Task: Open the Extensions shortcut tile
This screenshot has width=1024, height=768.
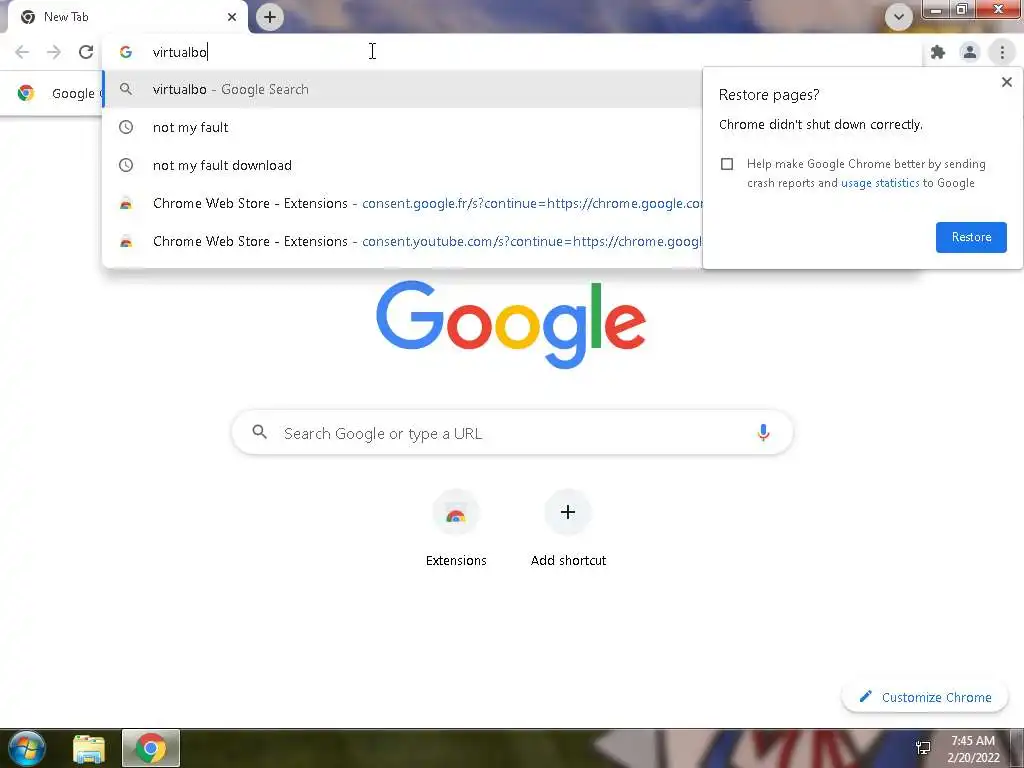Action: (456, 529)
